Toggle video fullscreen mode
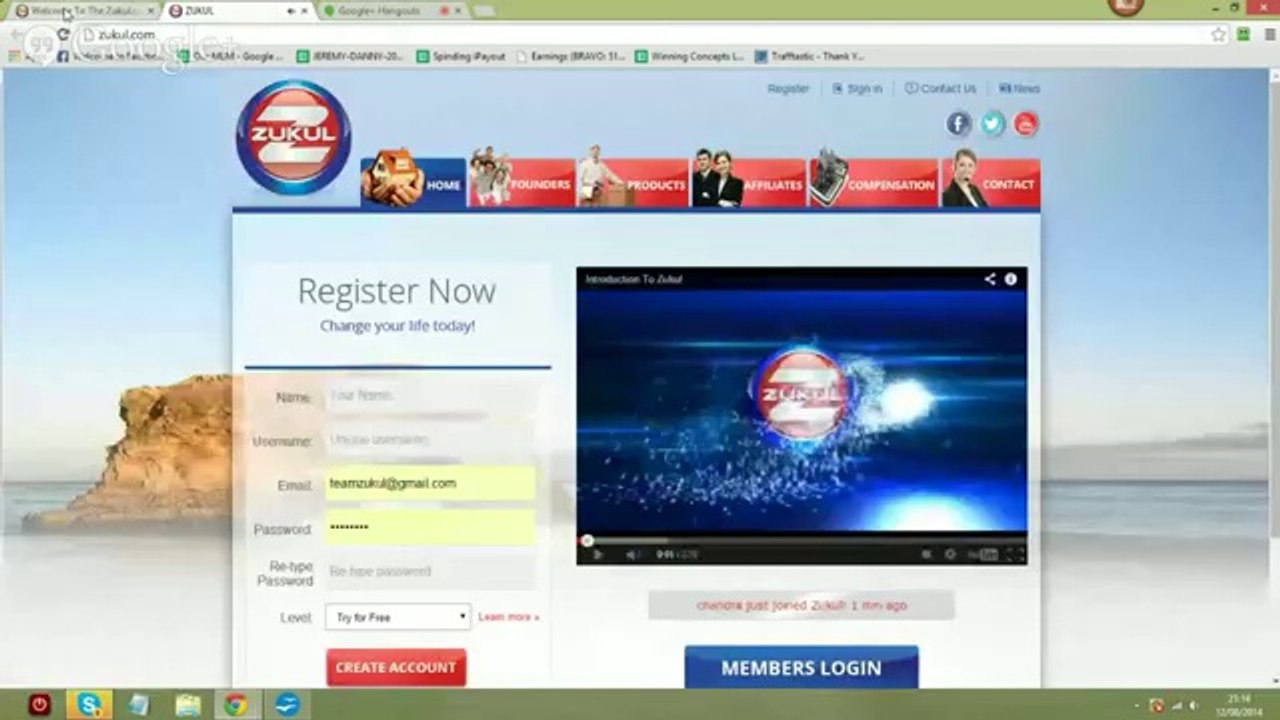 pyautogui.click(x=1014, y=554)
